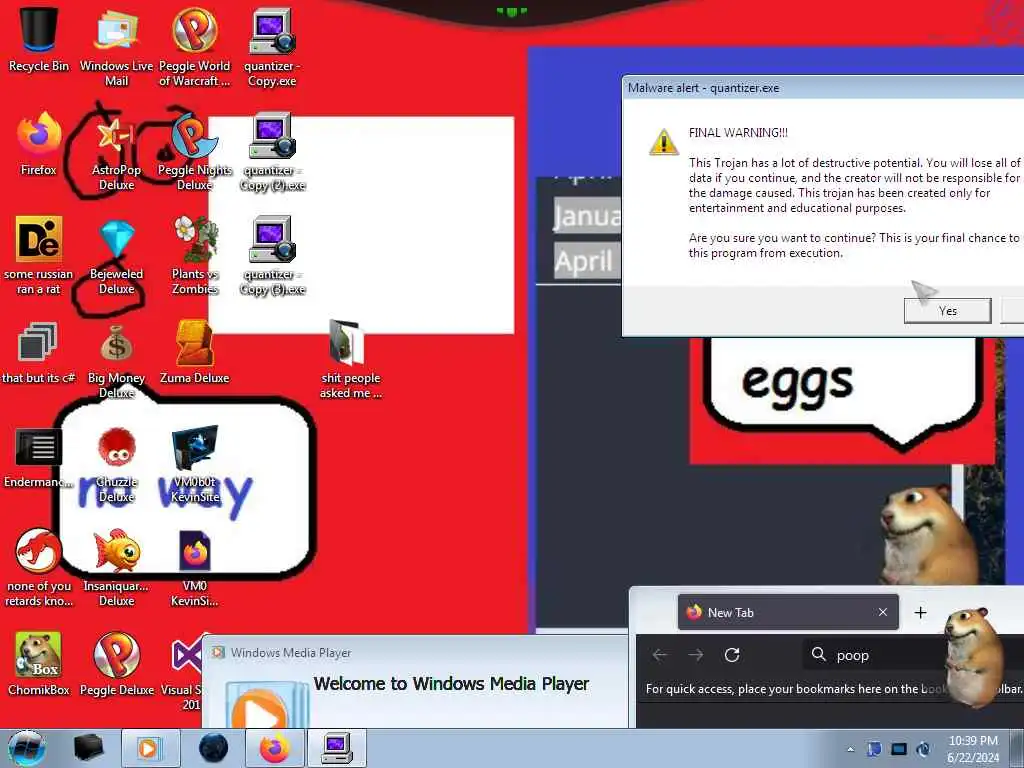This screenshot has height=768, width=1024.
Task: Select the red 'none of you' icon
Action: pos(39,567)
